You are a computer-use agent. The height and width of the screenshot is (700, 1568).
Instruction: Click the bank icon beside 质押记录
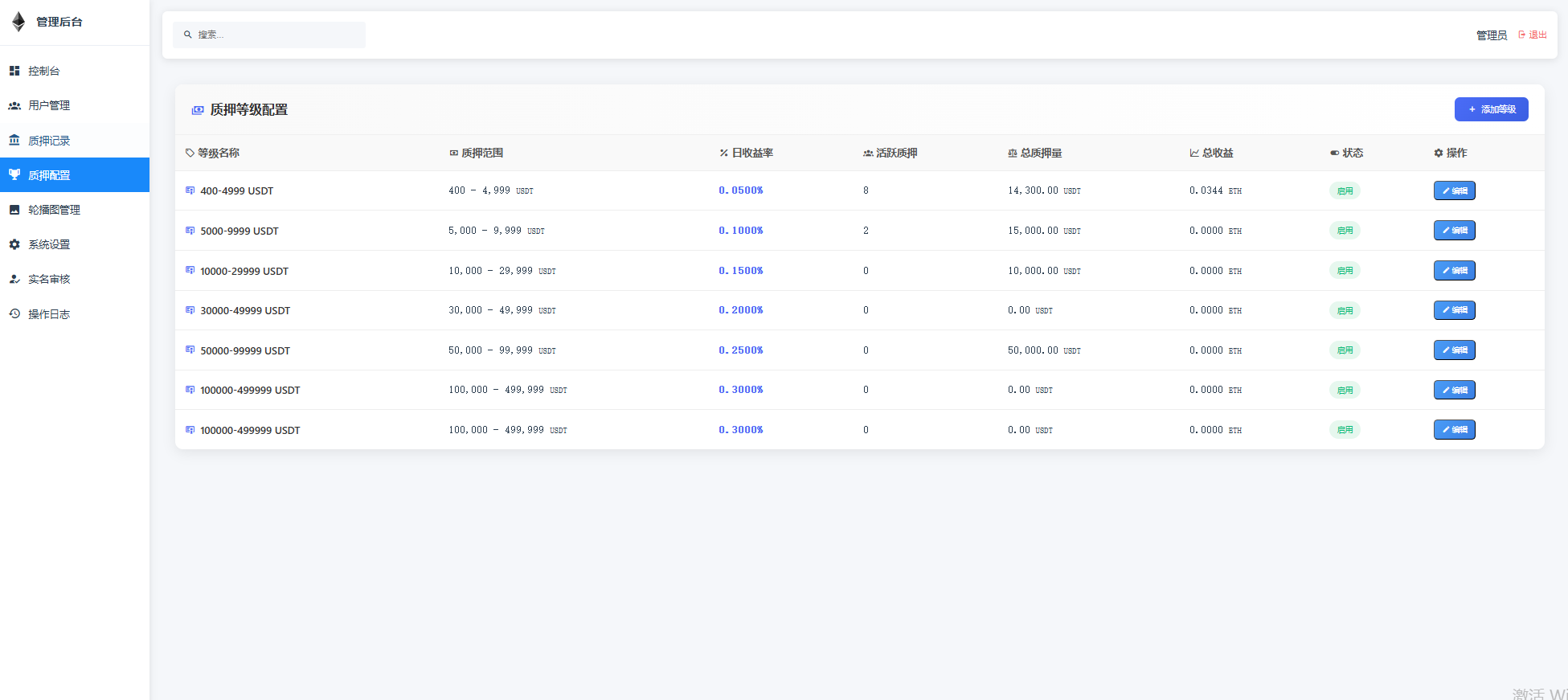pyautogui.click(x=14, y=141)
